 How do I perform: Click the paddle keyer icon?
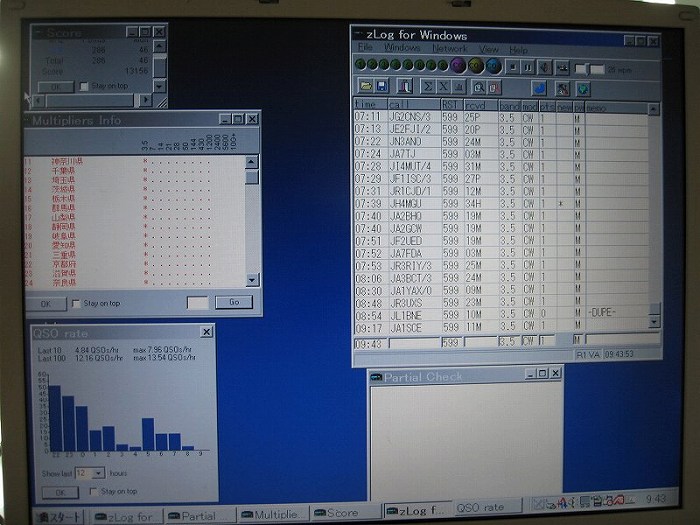tap(562, 68)
